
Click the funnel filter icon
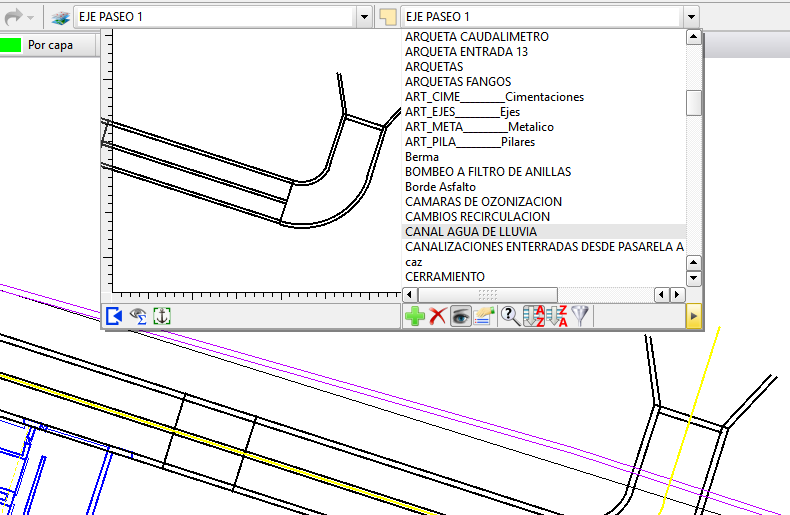pyautogui.click(x=580, y=316)
